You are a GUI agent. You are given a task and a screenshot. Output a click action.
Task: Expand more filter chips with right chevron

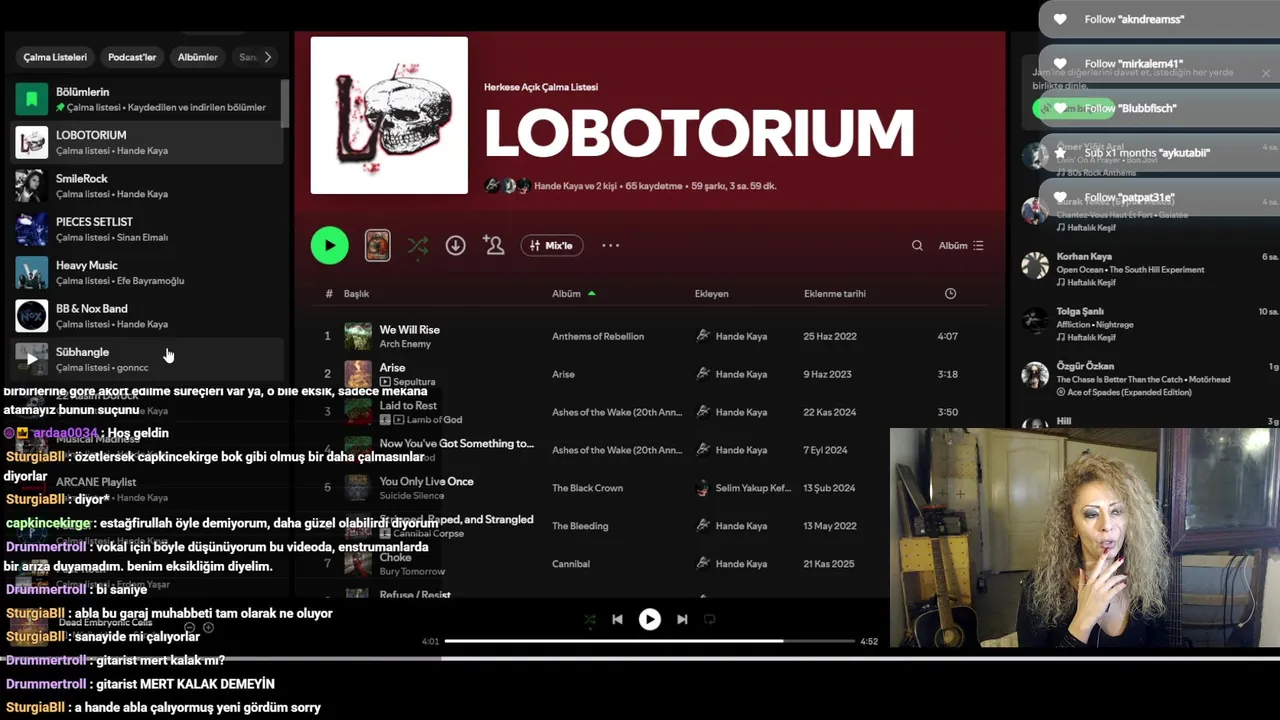(268, 57)
